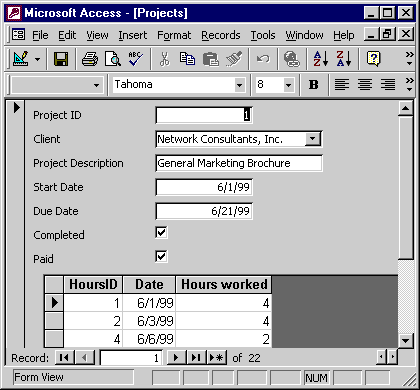
Task: Open the Insert menu
Action: pyautogui.click(x=133, y=35)
